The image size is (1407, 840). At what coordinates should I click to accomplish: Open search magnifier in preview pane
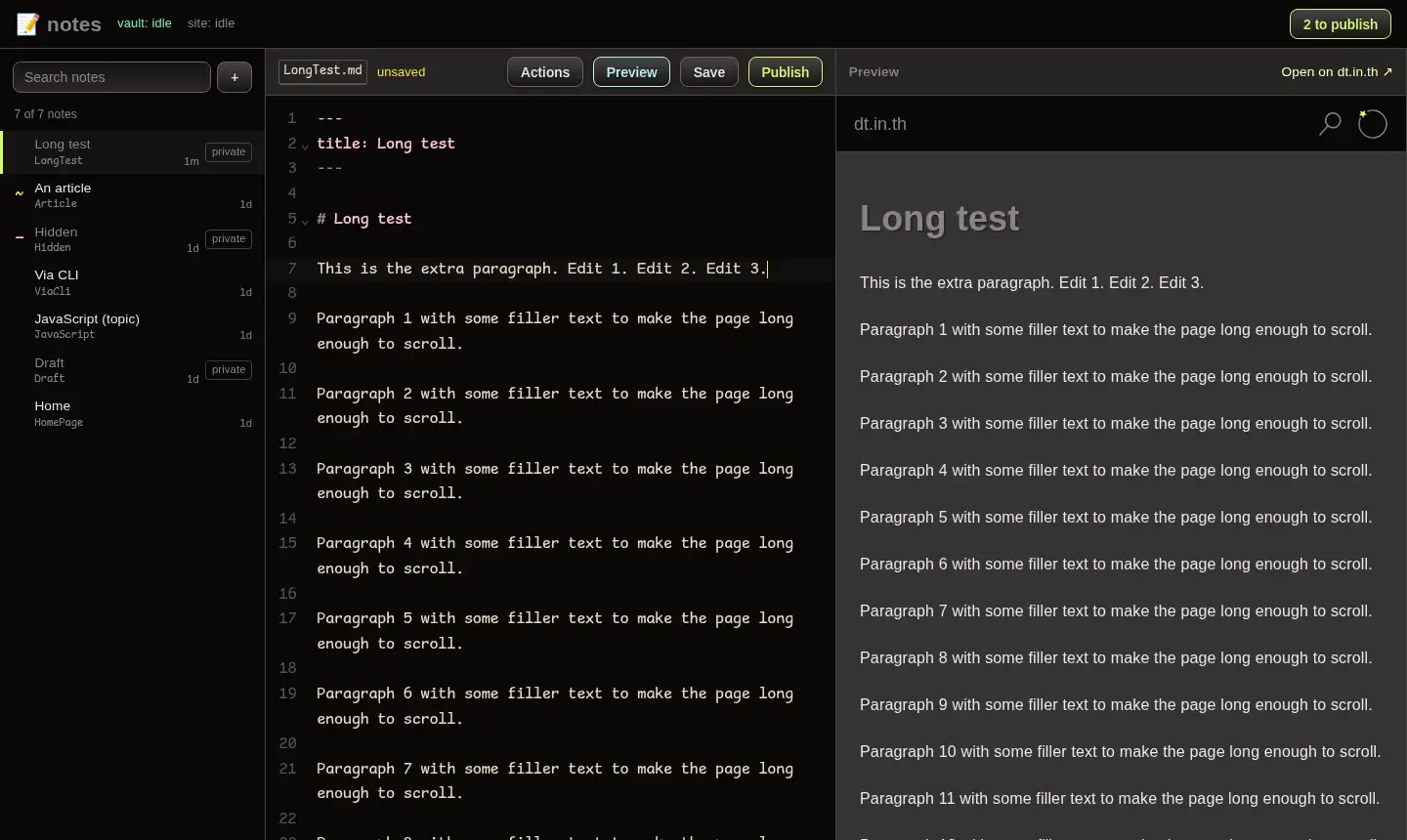[x=1330, y=124]
